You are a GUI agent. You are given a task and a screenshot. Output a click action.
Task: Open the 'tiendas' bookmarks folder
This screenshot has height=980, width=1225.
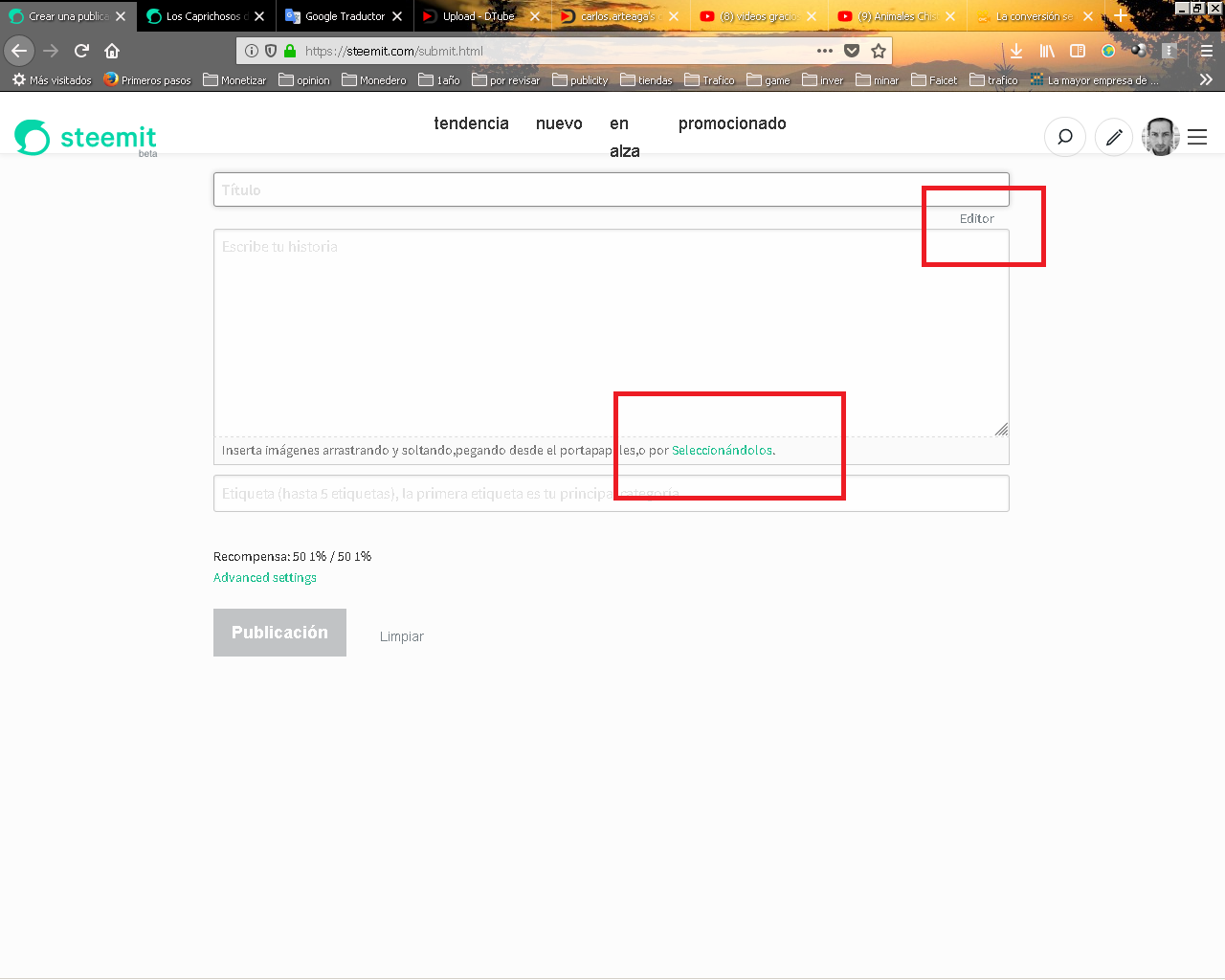(x=646, y=79)
